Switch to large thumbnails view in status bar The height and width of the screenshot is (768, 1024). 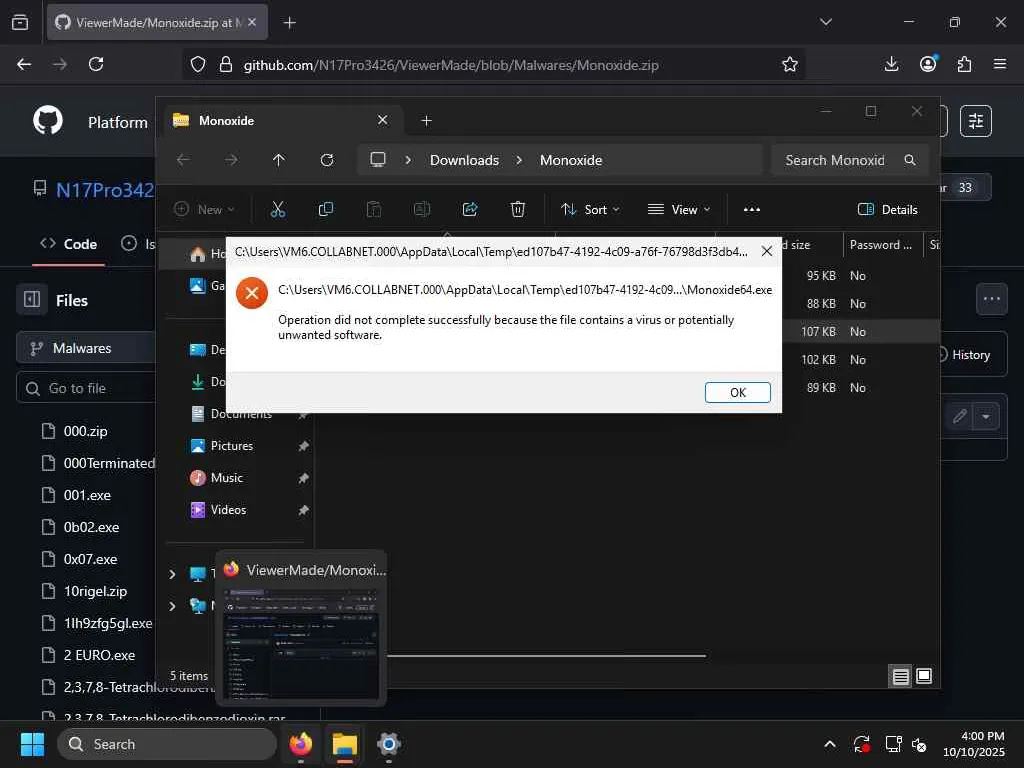[923, 676]
